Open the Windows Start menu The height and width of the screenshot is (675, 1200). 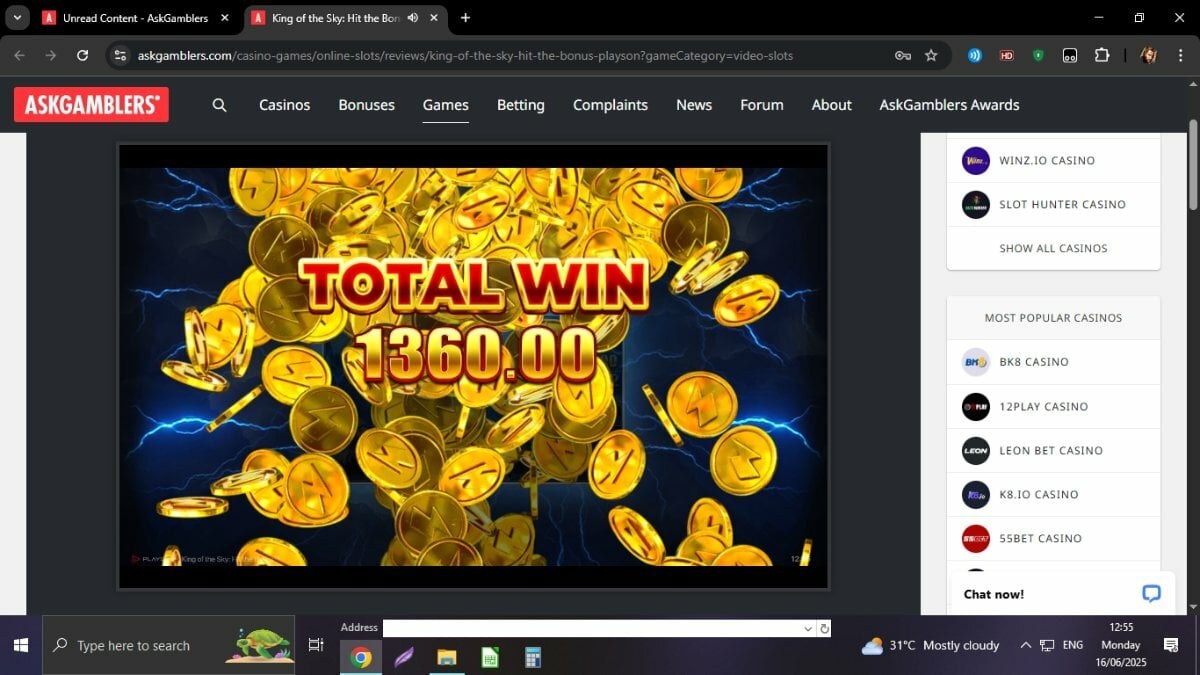coord(21,645)
